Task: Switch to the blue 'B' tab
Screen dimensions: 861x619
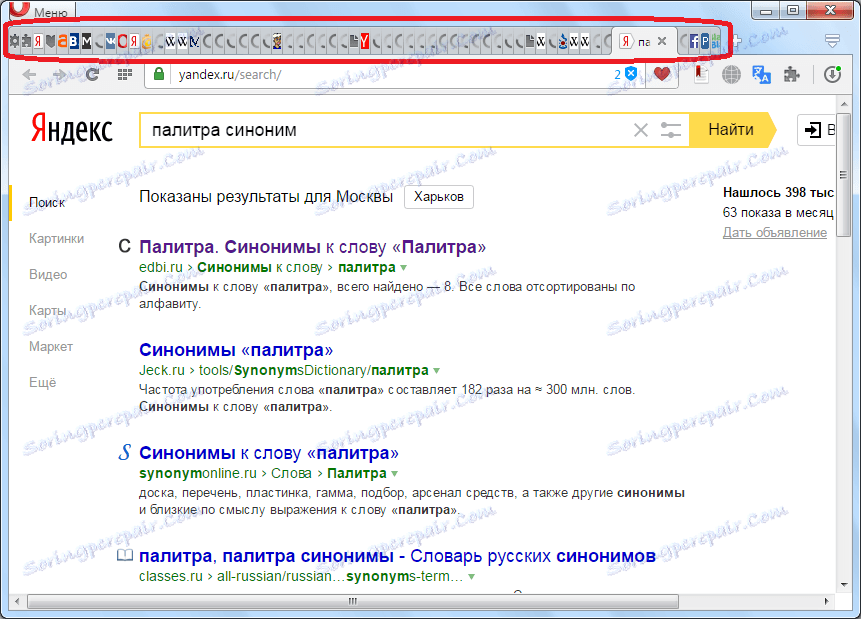Action: click(74, 41)
